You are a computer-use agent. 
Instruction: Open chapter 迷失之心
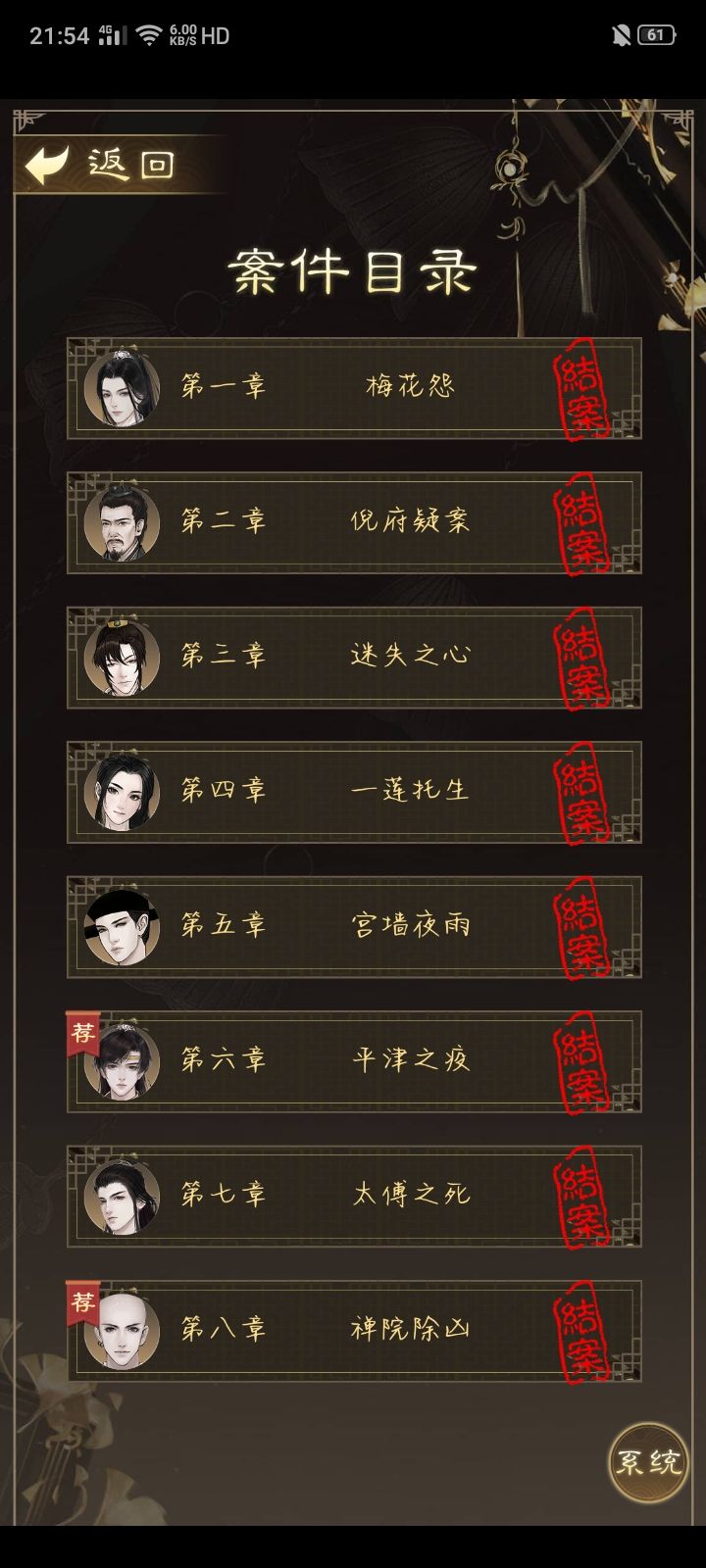354,658
